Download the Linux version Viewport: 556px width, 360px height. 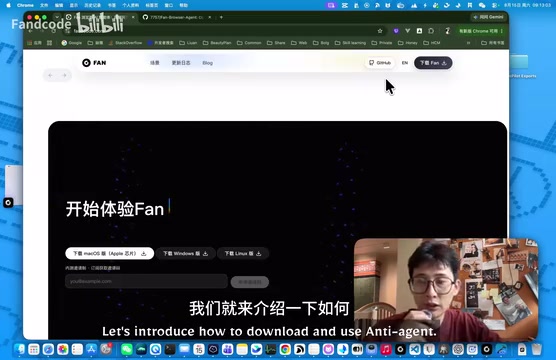point(243,253)
